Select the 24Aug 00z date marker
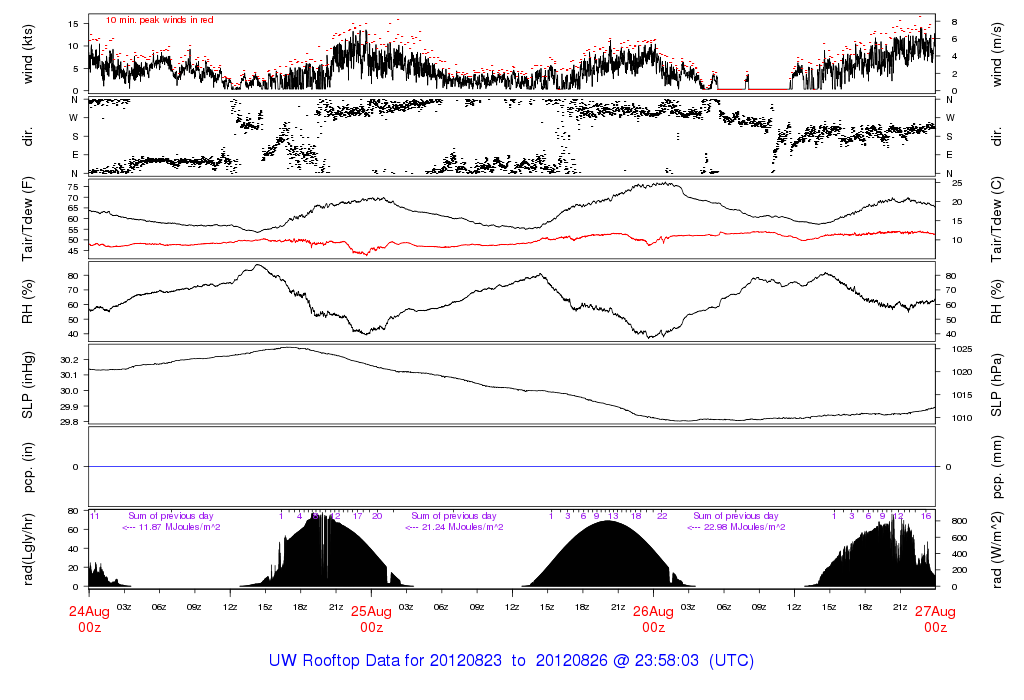The width and height of the screenshot is (1024, 700). 89,619
